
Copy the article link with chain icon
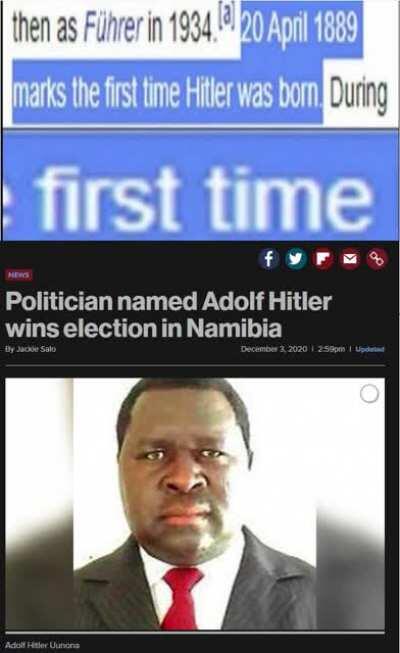click(377, 259)
